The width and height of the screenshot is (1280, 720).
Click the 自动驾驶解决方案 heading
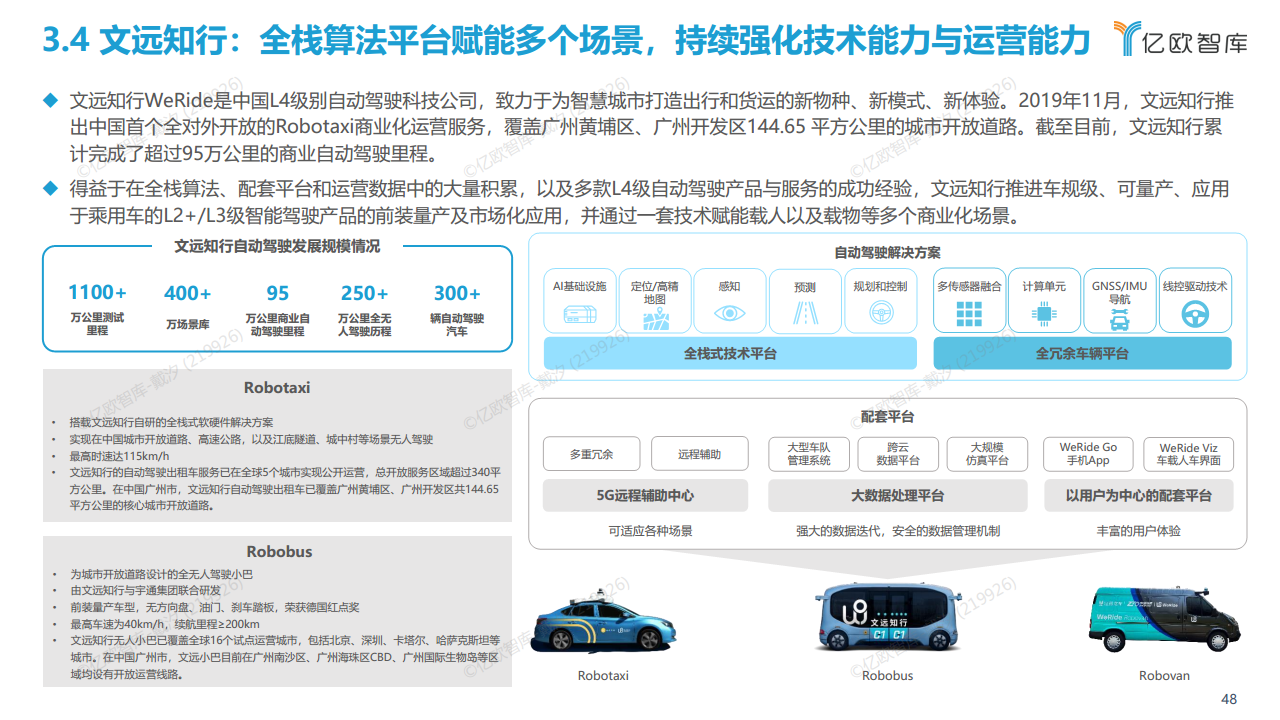tap(887, 252)
